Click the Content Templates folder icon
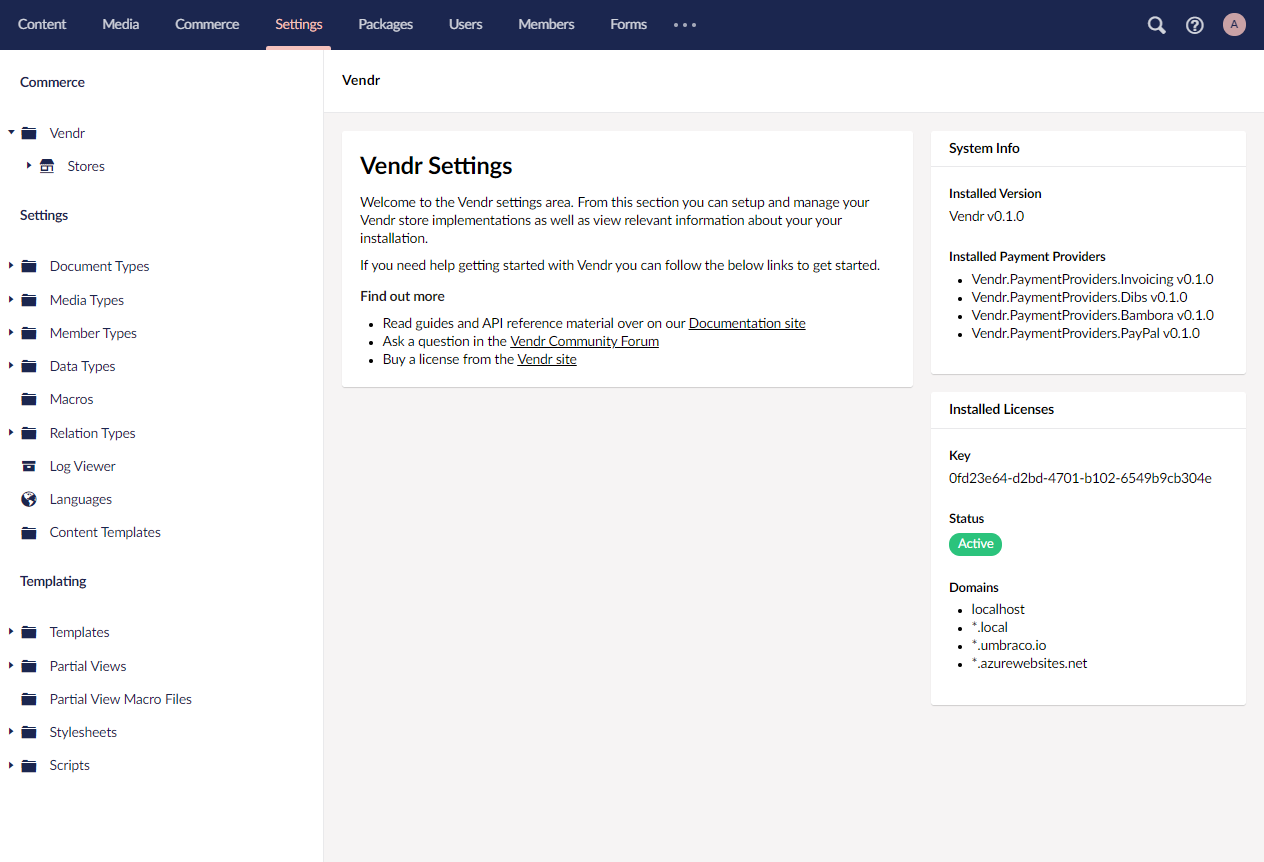Image resolution: width=1264 pixels, height=862 pixels. (x=29, y=532)
